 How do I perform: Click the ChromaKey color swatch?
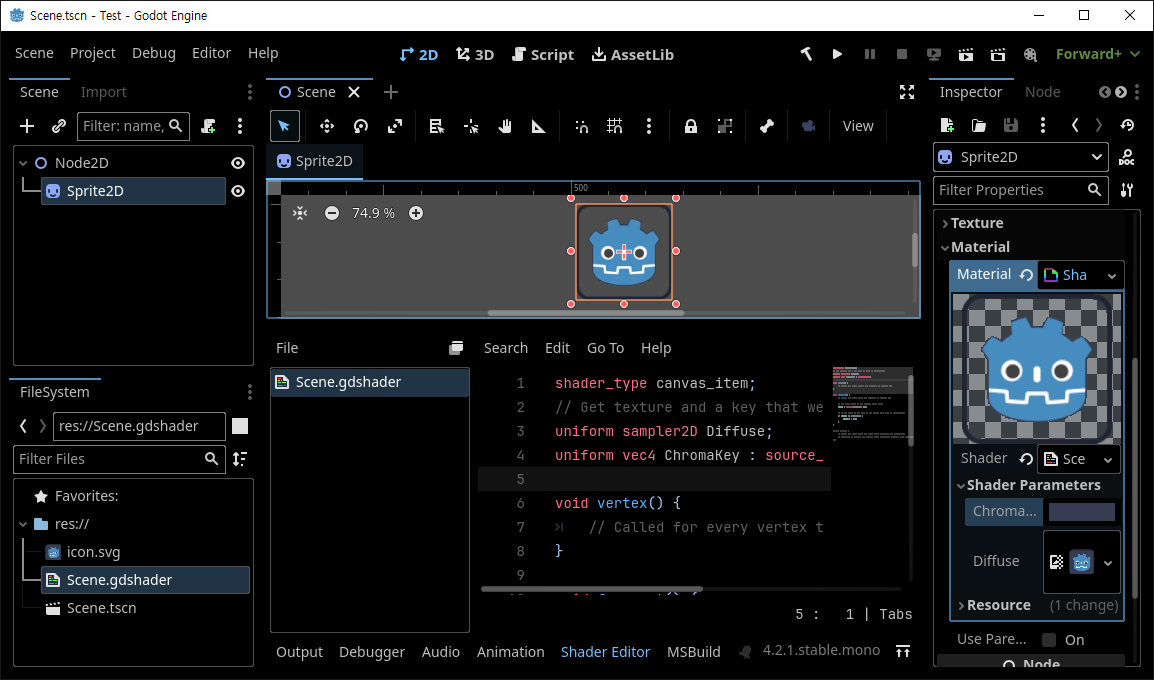[1081, 511]
